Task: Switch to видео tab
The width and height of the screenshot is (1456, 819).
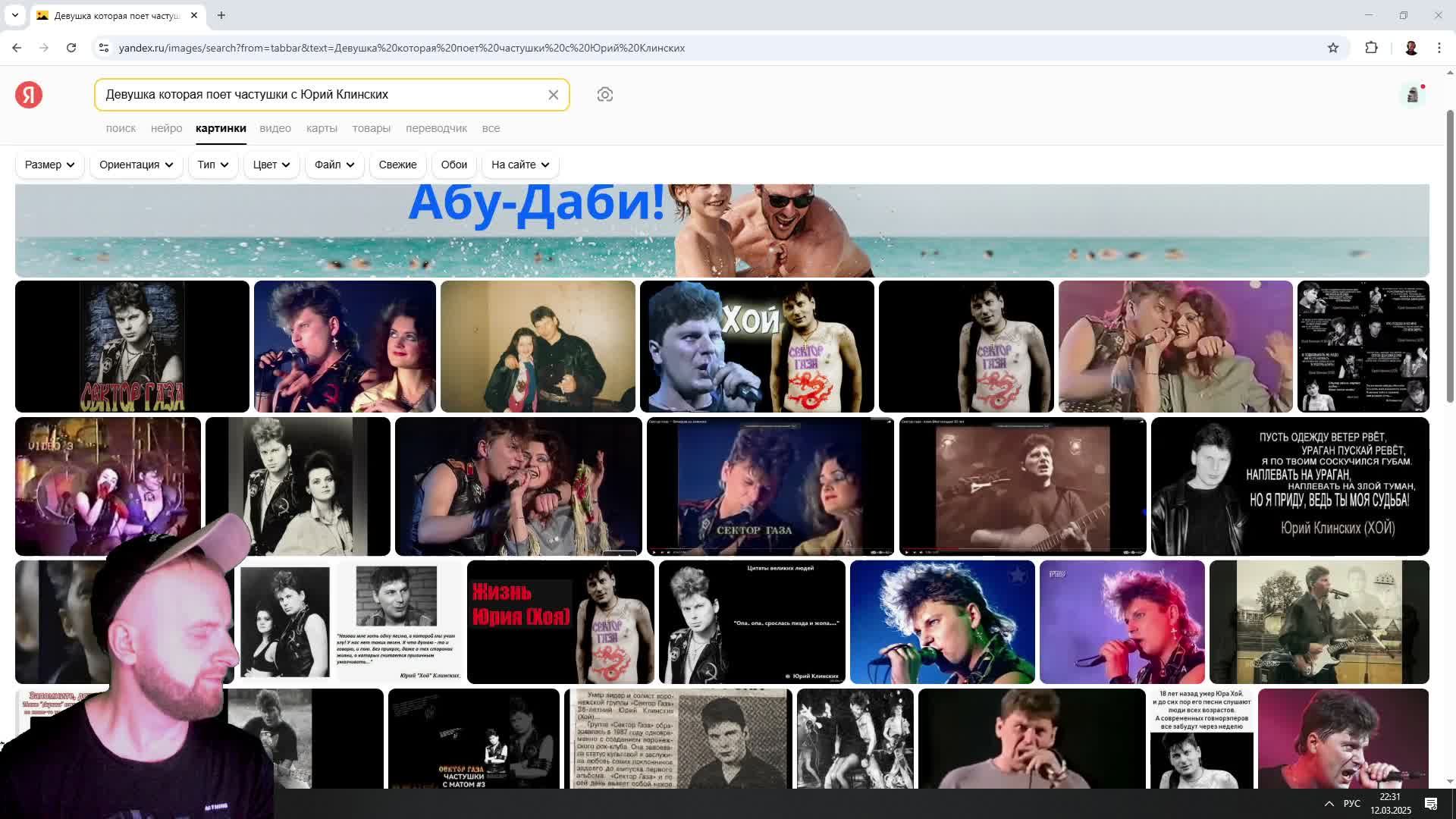Action: pos(275,128)
